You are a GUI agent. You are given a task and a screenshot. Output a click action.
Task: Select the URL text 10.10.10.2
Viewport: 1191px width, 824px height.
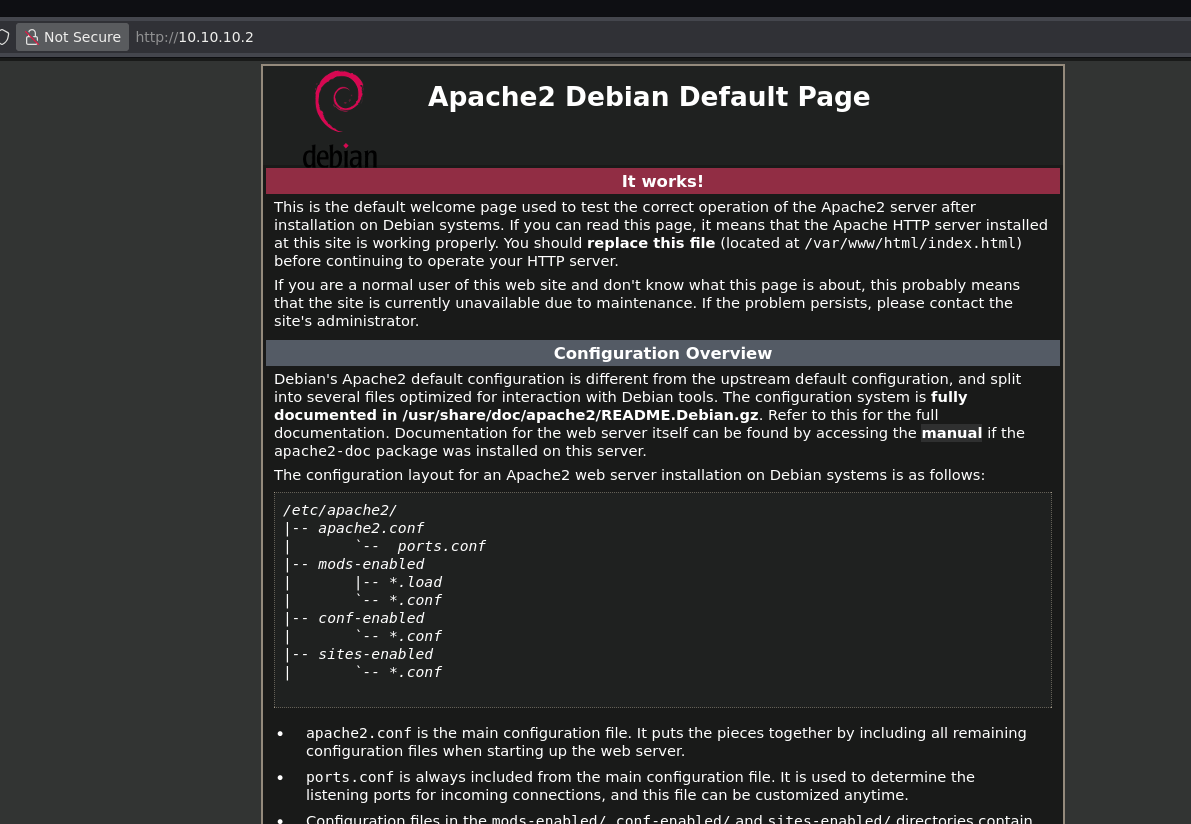coord(215,37)
